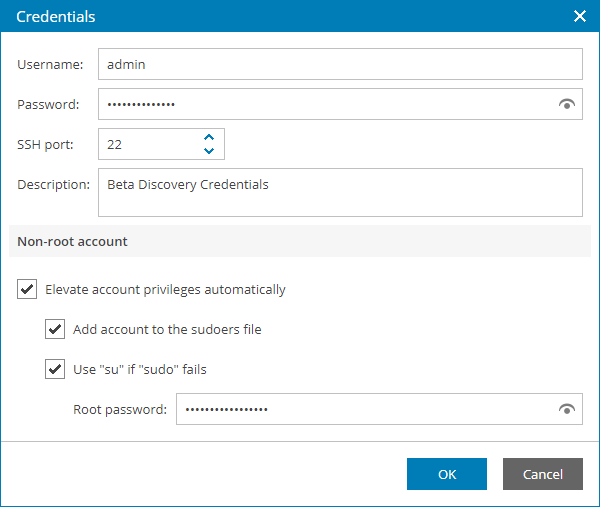Click the Username label text
This screenshot has width=600, height=507.
point(50,64)
